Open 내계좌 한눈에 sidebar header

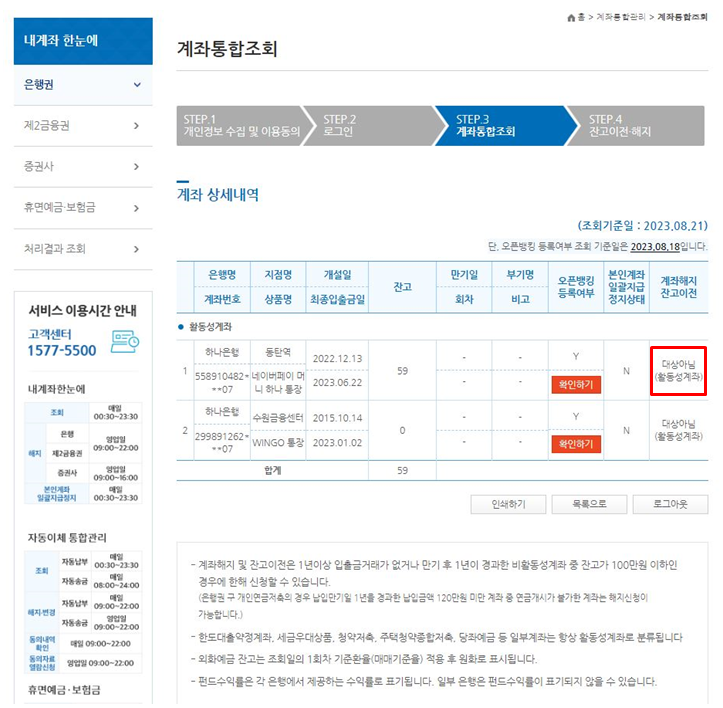pyautogui.click(x=83, y=41)
